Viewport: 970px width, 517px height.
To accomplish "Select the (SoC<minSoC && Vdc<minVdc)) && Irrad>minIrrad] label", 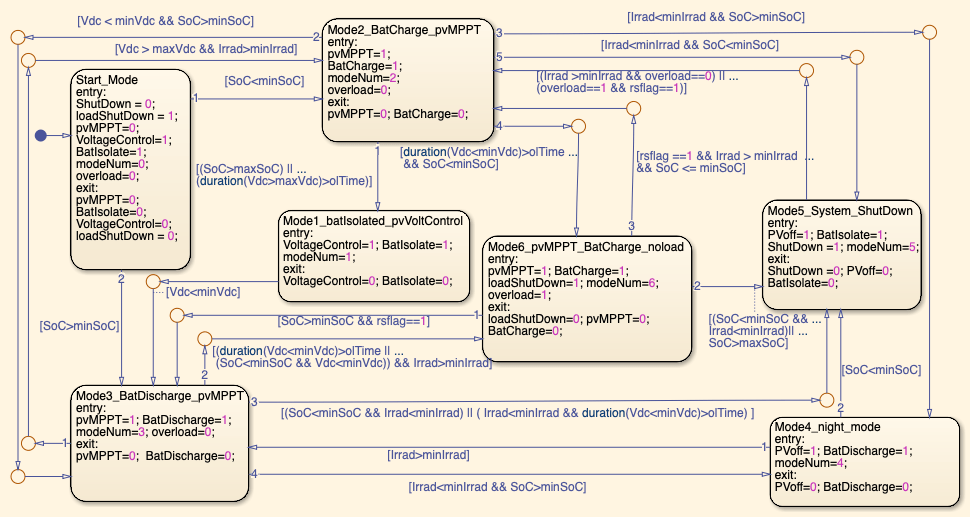I will [354, 363].
